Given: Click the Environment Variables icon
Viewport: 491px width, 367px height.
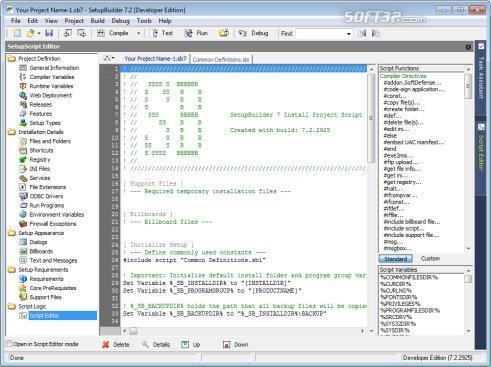Looking at the screenshot, I should 23,214.
